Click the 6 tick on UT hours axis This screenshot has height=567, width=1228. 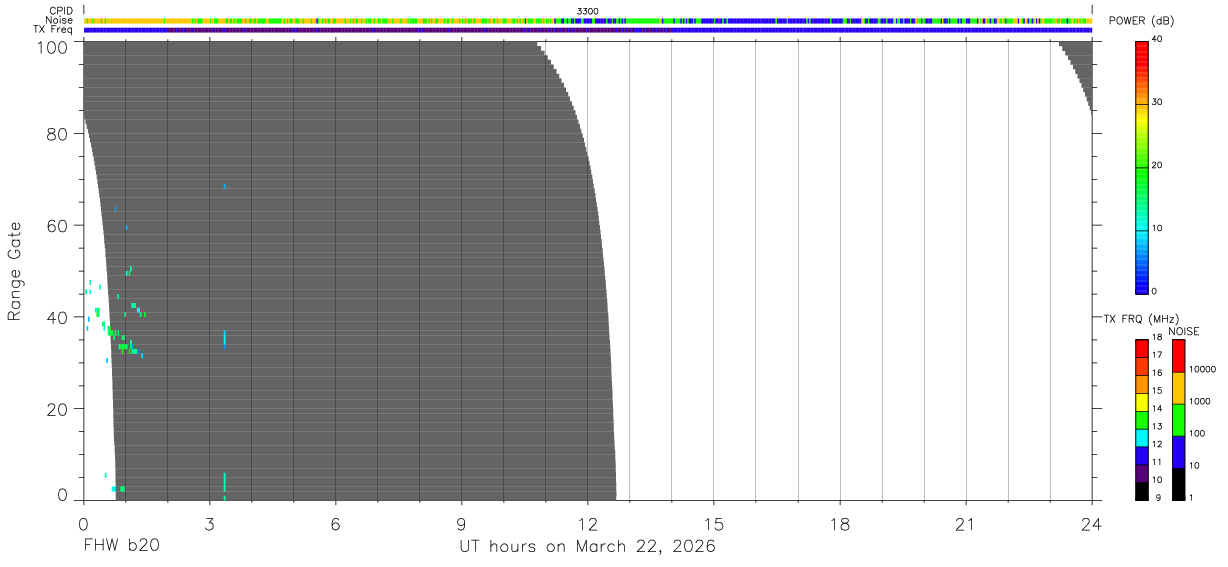click(335, 523)
